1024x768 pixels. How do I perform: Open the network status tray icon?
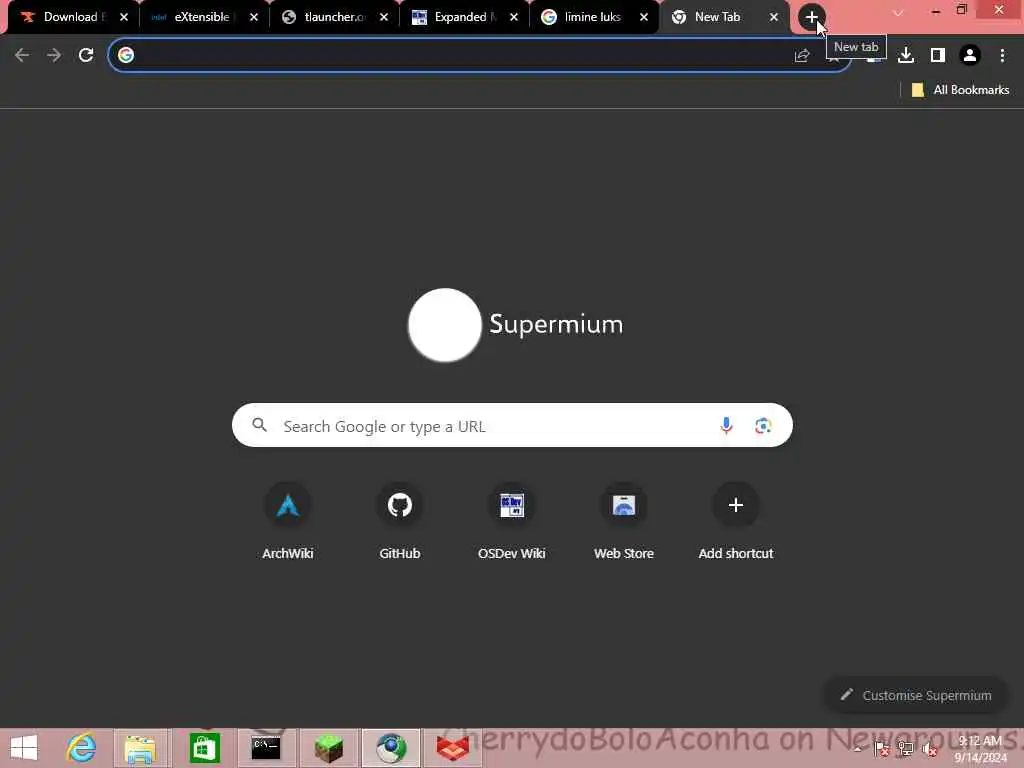click(906, 749)
